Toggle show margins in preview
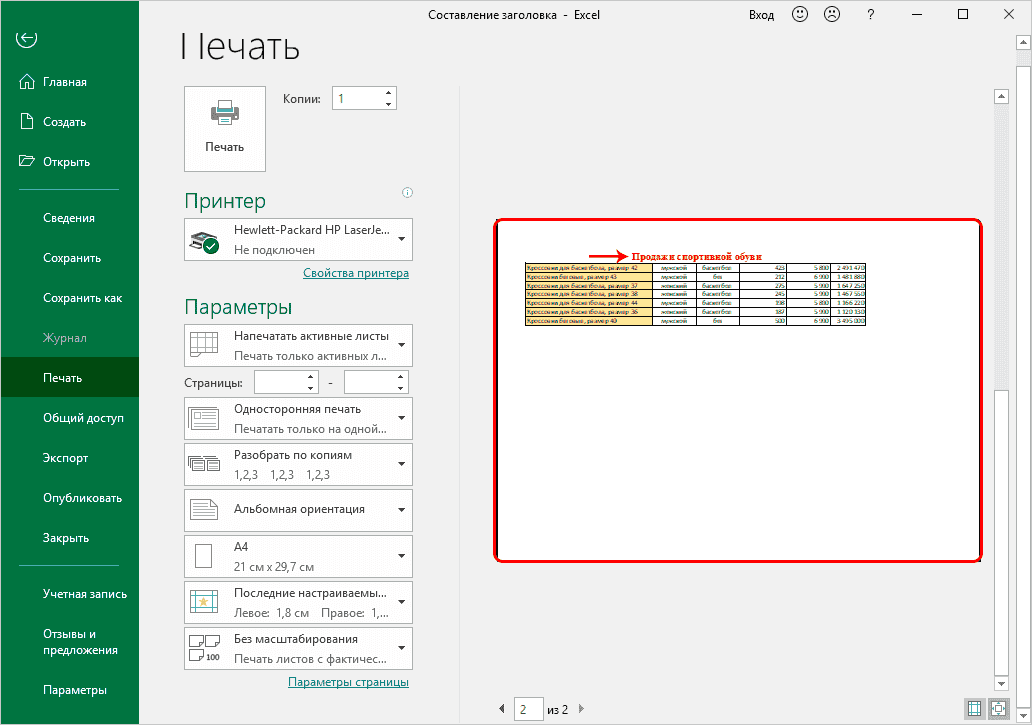This screenshot has width=1032, height=725. [x=974, y=708]
